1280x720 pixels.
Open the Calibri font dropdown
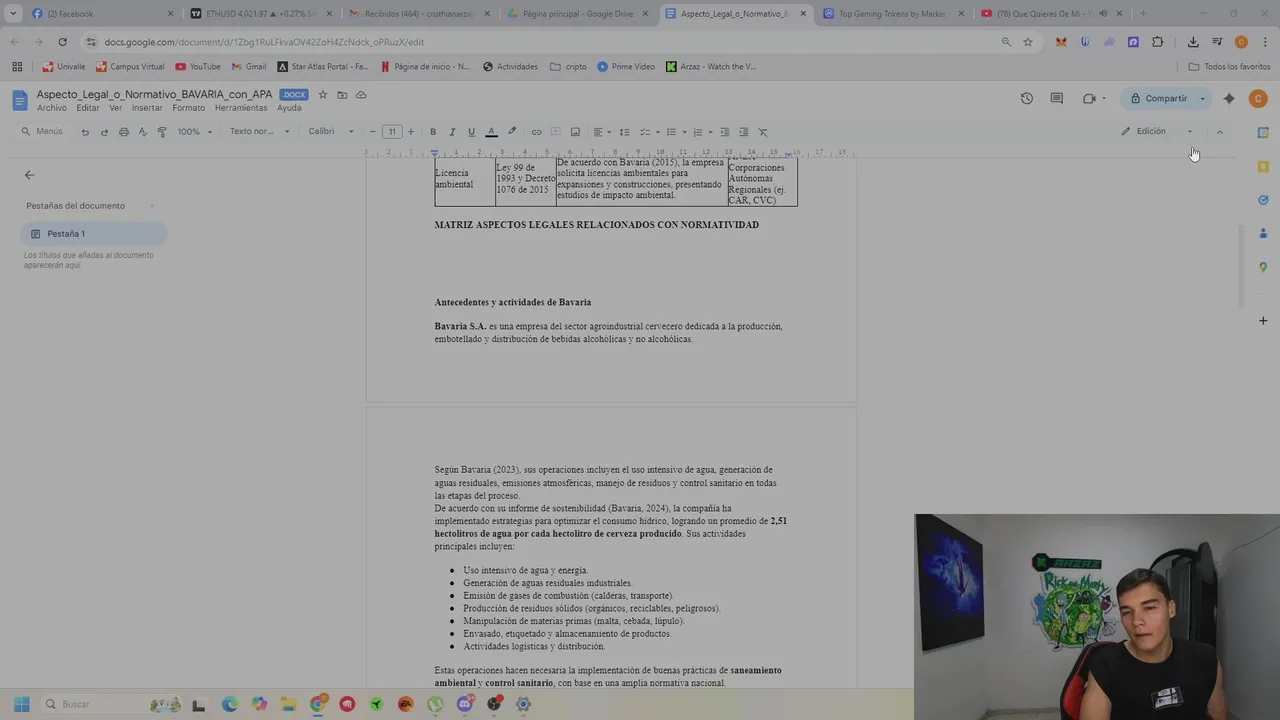click(330, 132)
